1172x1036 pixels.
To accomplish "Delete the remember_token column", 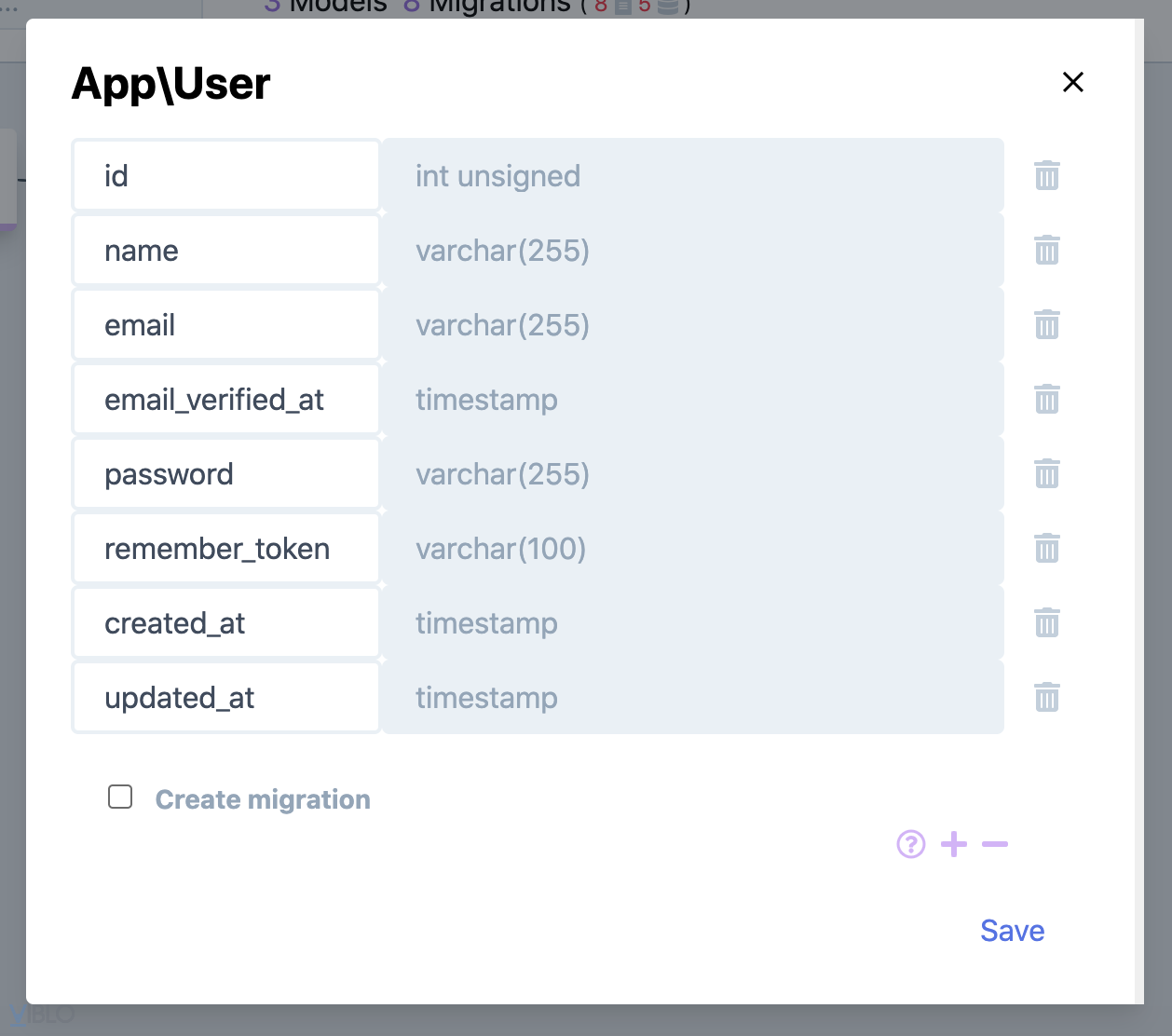I will tap(1047, 548).
